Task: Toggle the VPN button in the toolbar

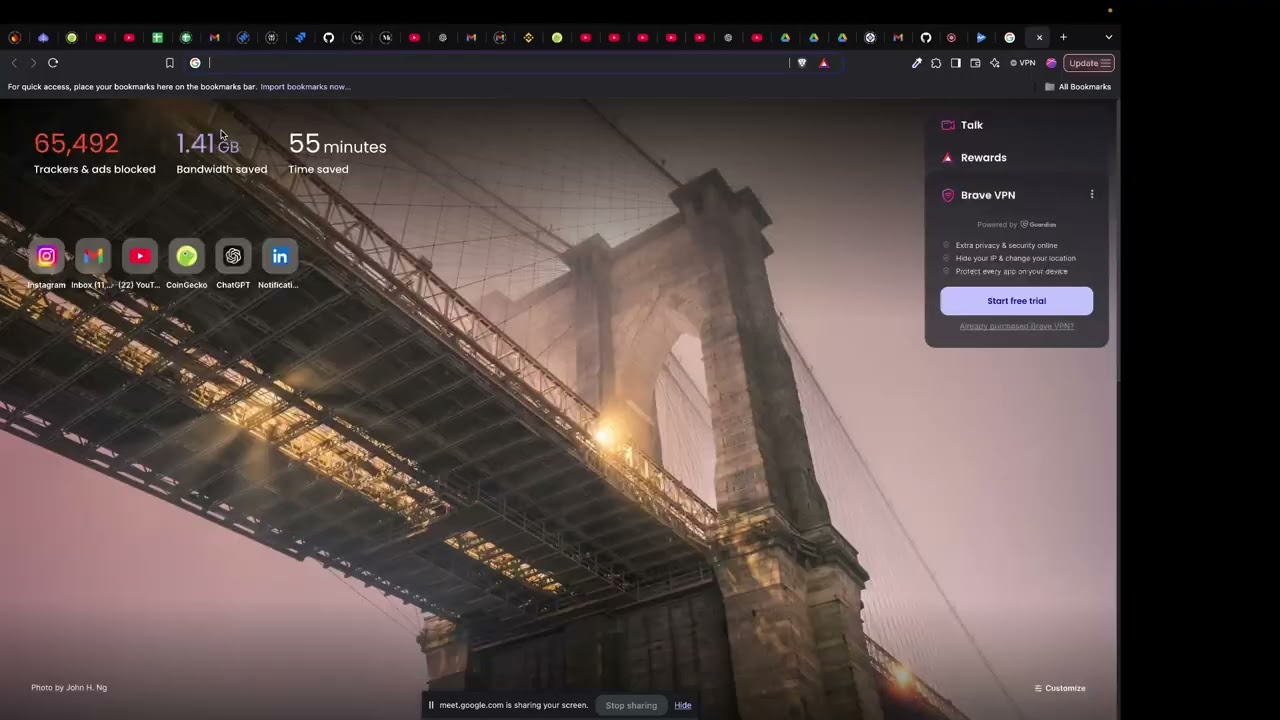Action: [x=1023, y=63]
